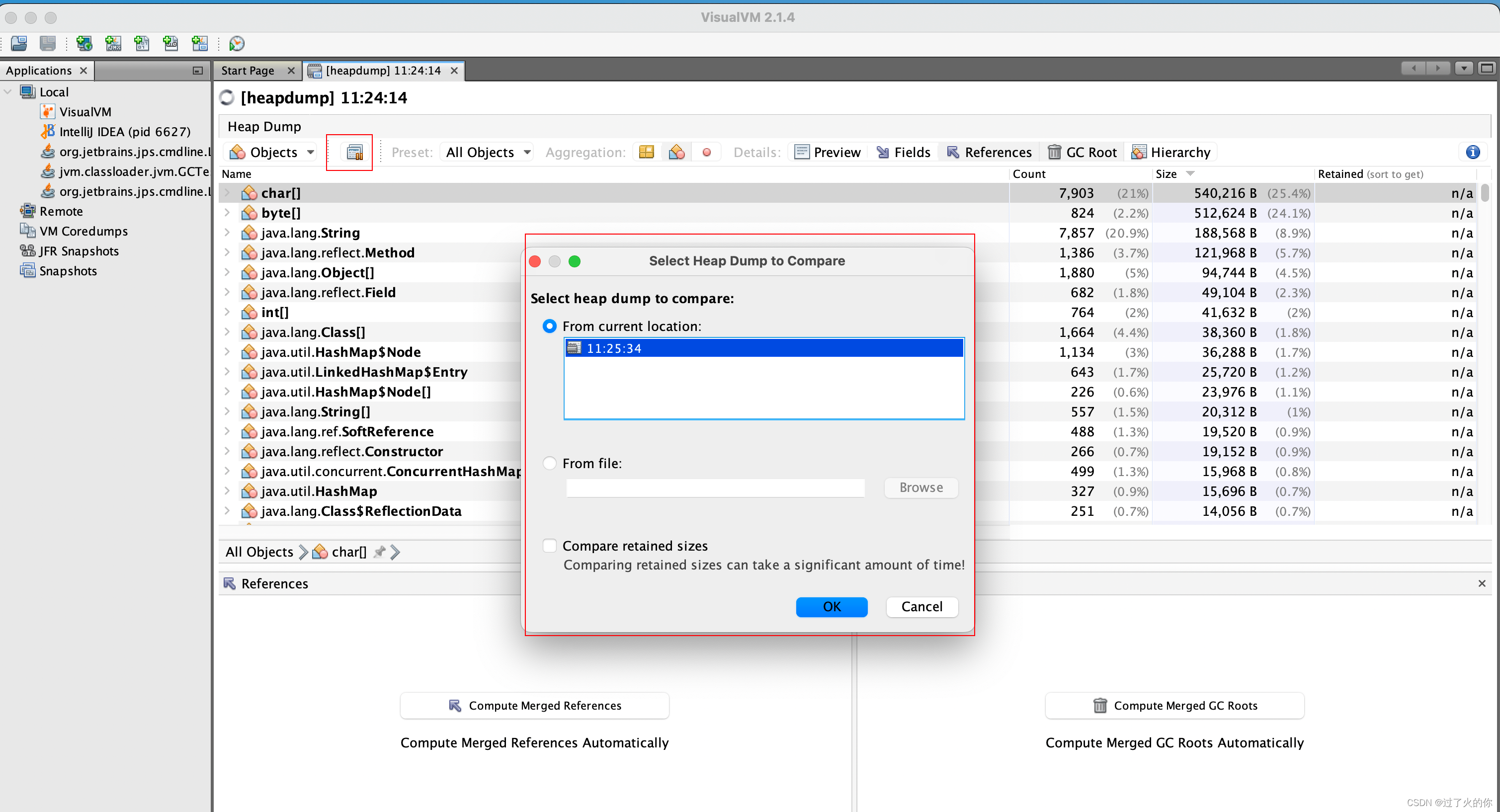Select the packages aggregation icon
This screenshot has height=812, width=1500.
pyautogui.click(x=646, y=153)
